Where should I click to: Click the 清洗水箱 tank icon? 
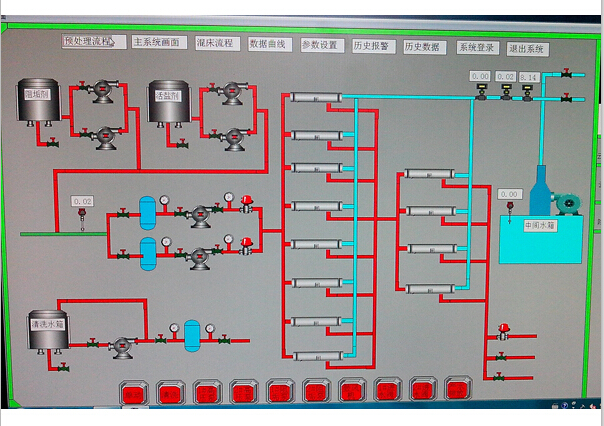pos(46,329)
